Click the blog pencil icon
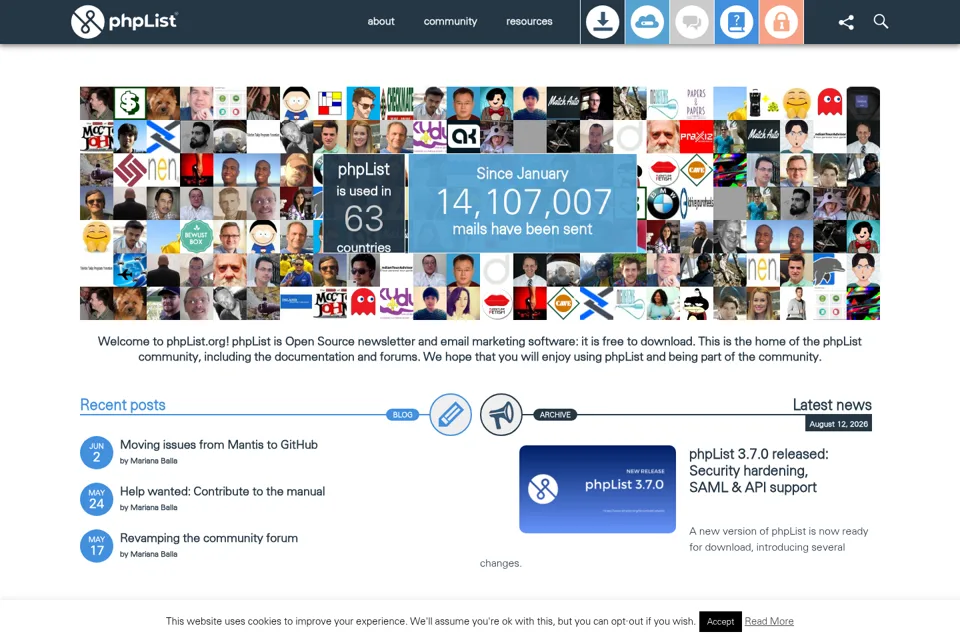Screen dimensions: 960x640 (x=451, y=415)
